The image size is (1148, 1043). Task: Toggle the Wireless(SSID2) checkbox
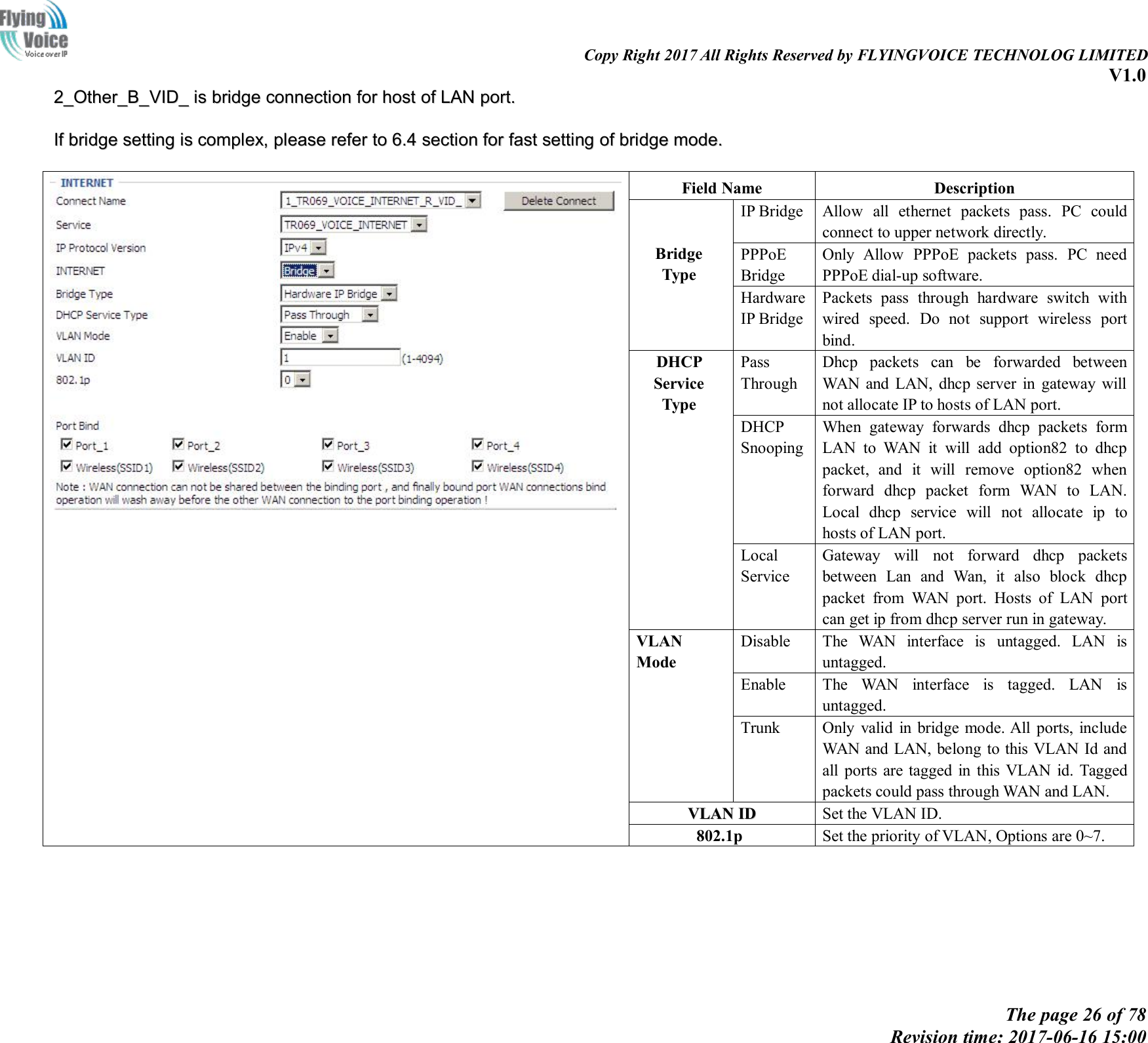178,467
